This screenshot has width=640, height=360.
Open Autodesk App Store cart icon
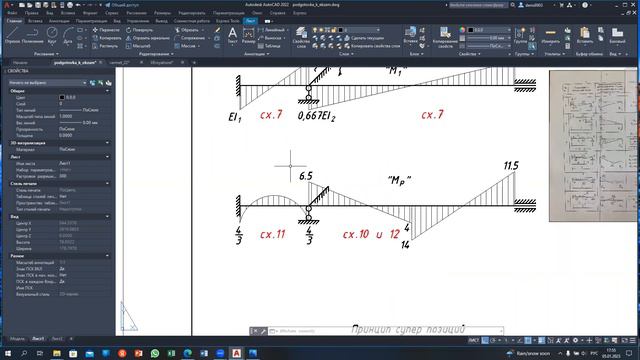point(562,5)
